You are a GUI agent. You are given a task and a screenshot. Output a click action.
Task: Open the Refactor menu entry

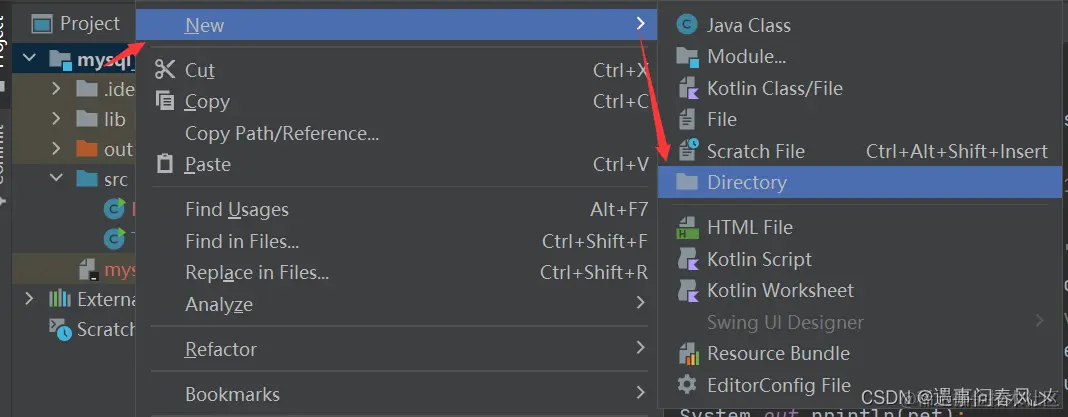[396, 349]
